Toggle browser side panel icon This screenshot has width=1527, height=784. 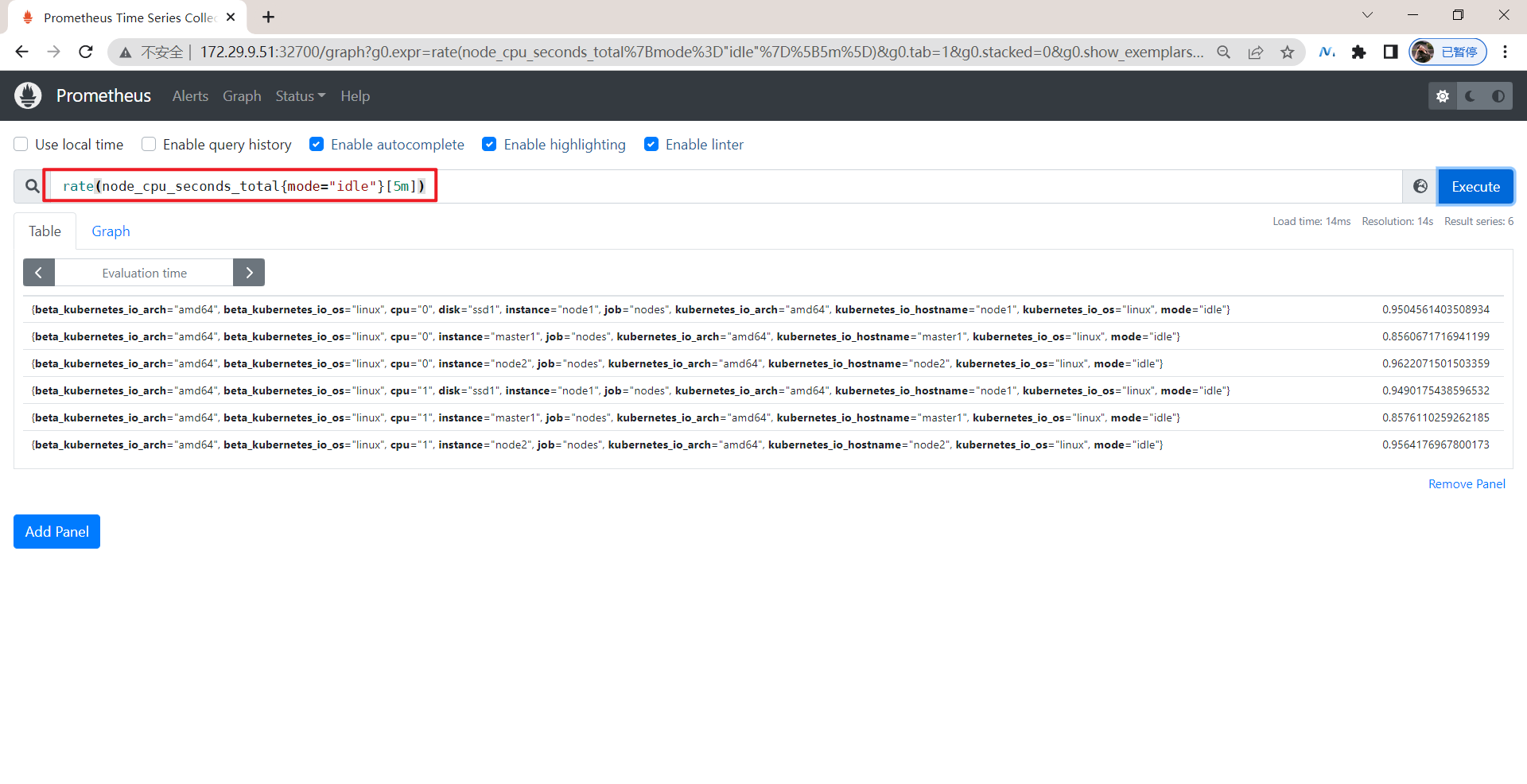coord(1390,52)
